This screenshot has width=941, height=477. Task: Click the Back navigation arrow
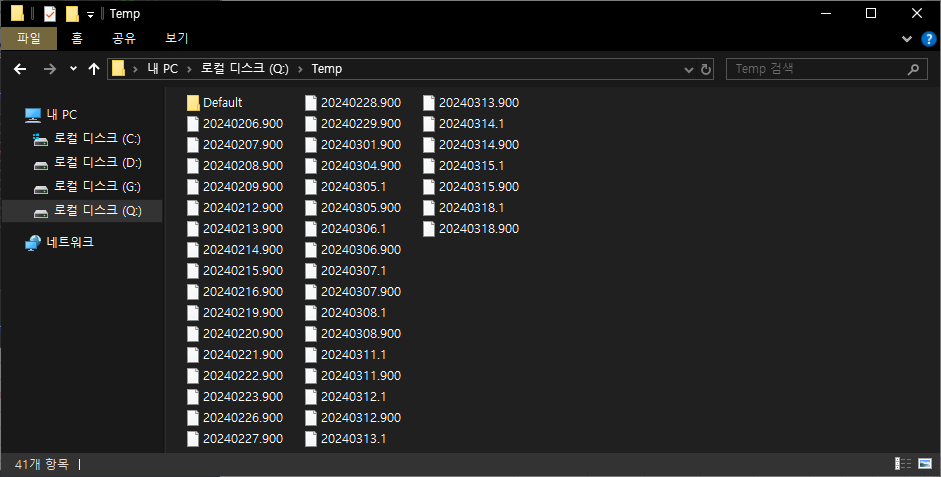point(19,69)
